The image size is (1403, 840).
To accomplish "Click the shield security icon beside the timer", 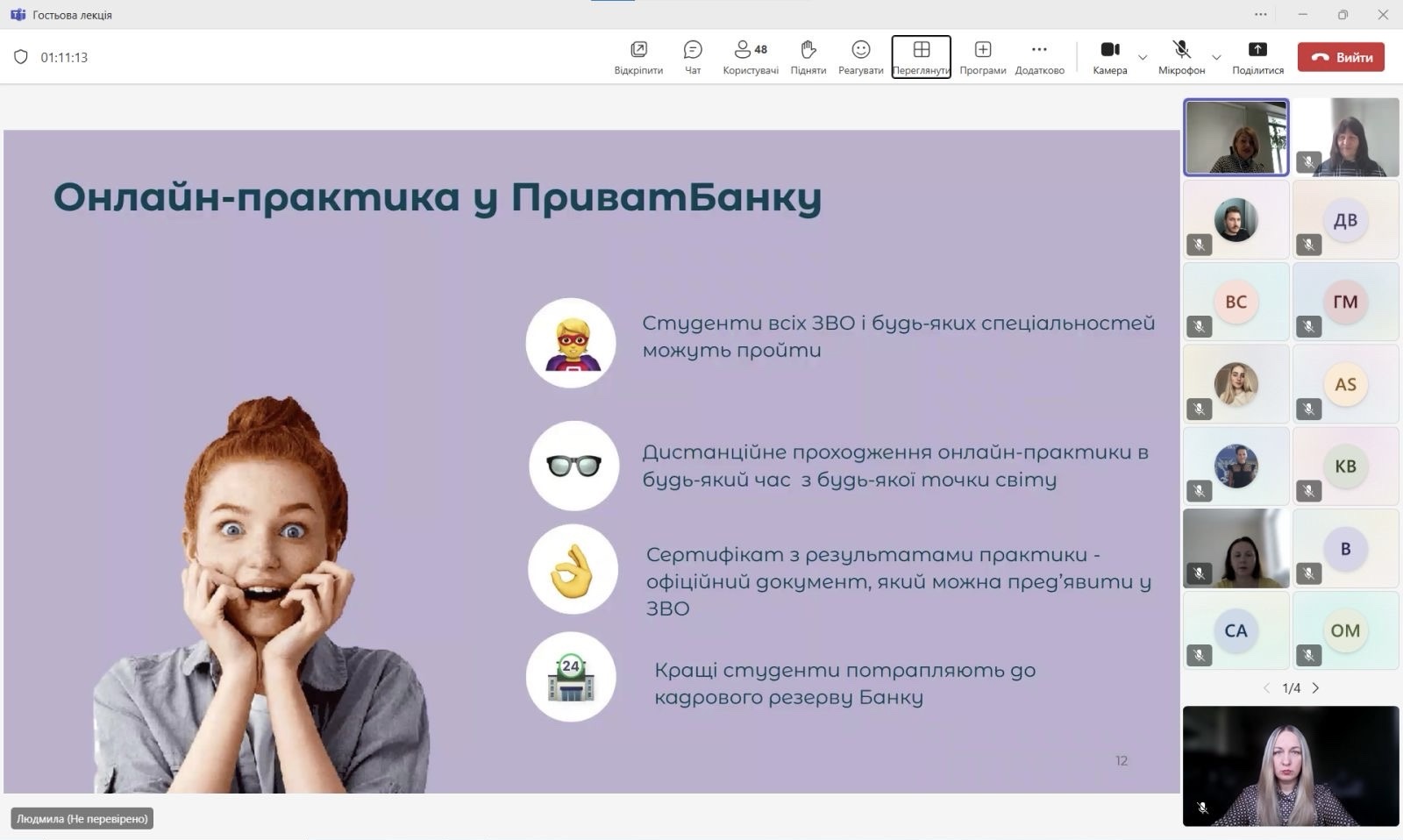I will [21, 57].
